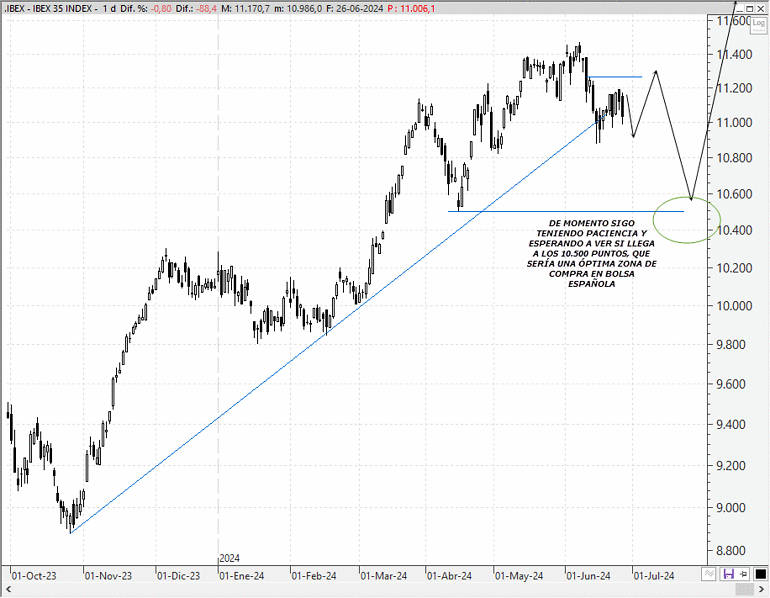Click the 10.600 price axis label
770x598 pixels.
[734, 194]
